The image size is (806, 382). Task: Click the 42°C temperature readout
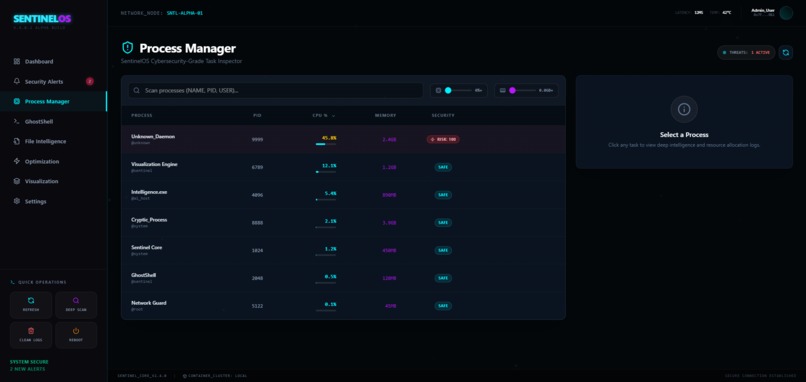coord(727,12)
